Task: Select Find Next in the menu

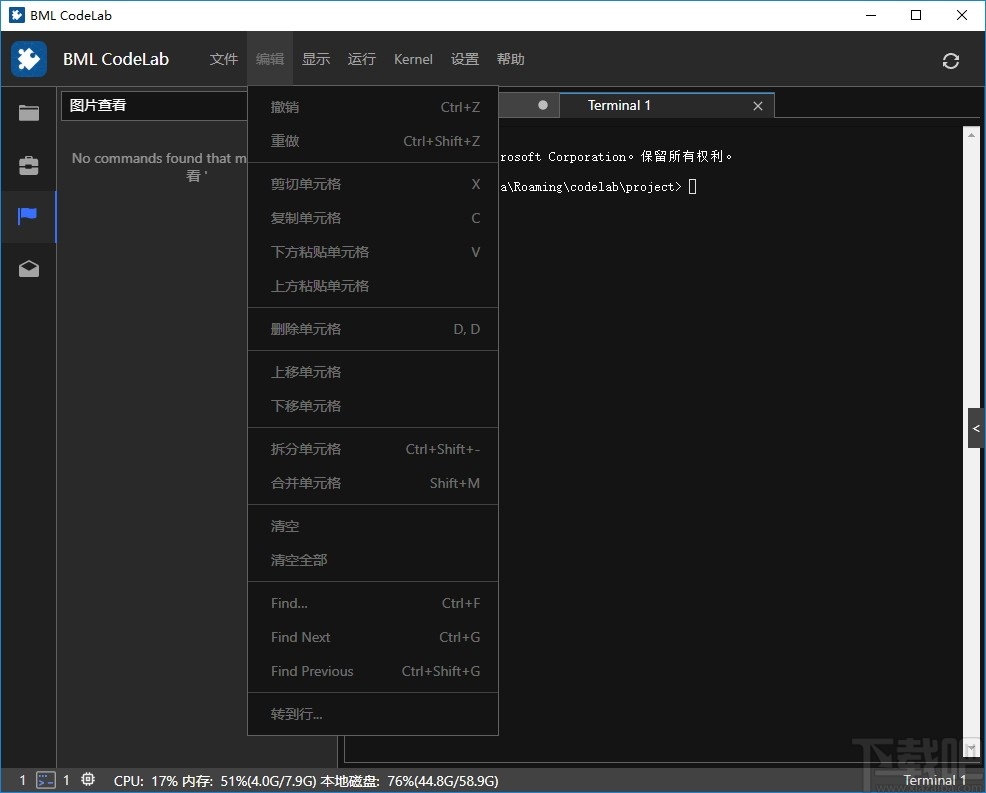Action: [300, 637]
